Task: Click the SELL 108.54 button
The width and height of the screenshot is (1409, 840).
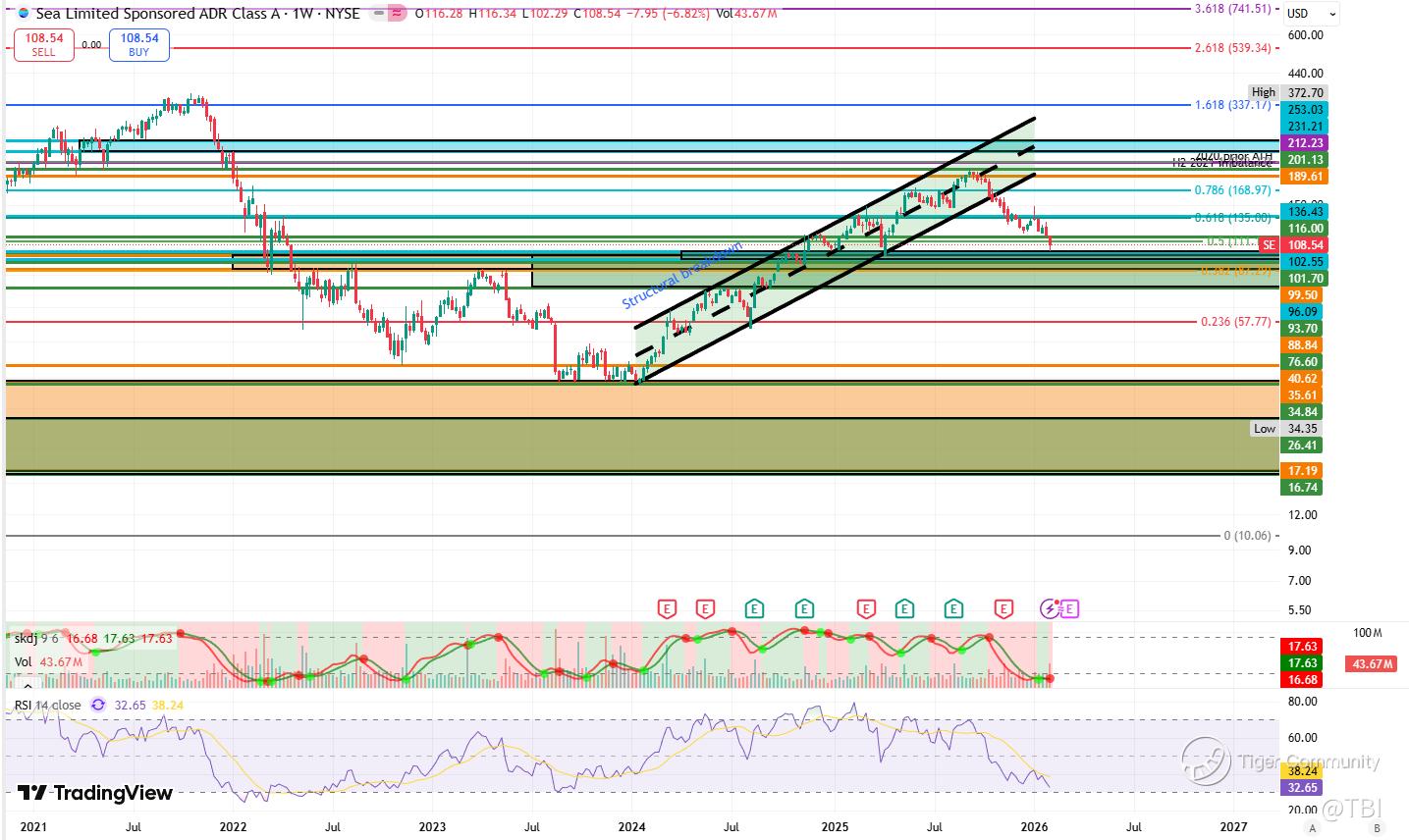Action: [x=43, y=45]
